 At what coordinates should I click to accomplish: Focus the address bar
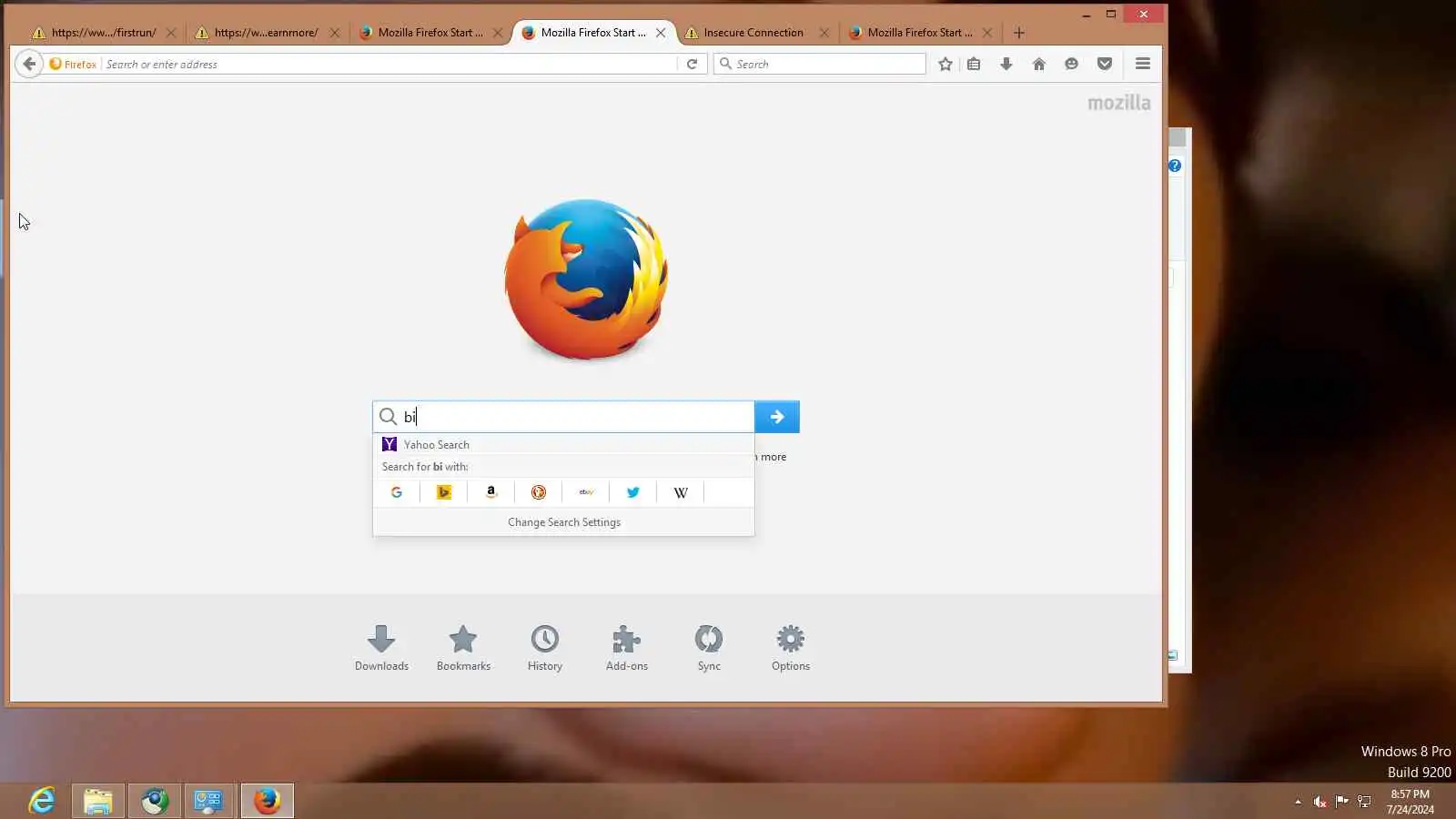(389, 64)
